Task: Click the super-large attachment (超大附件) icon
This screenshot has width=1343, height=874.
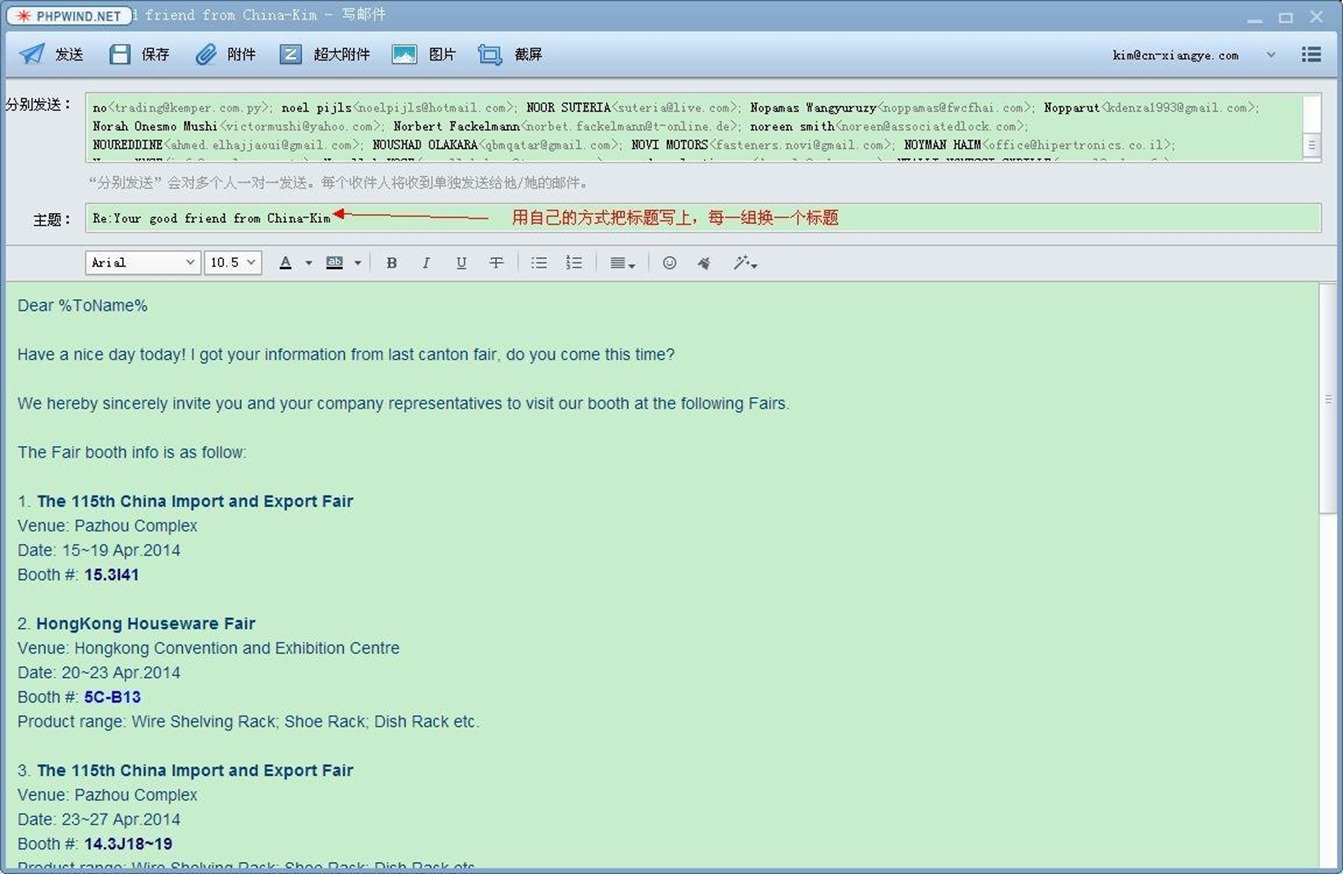Action: pos(290,55)
